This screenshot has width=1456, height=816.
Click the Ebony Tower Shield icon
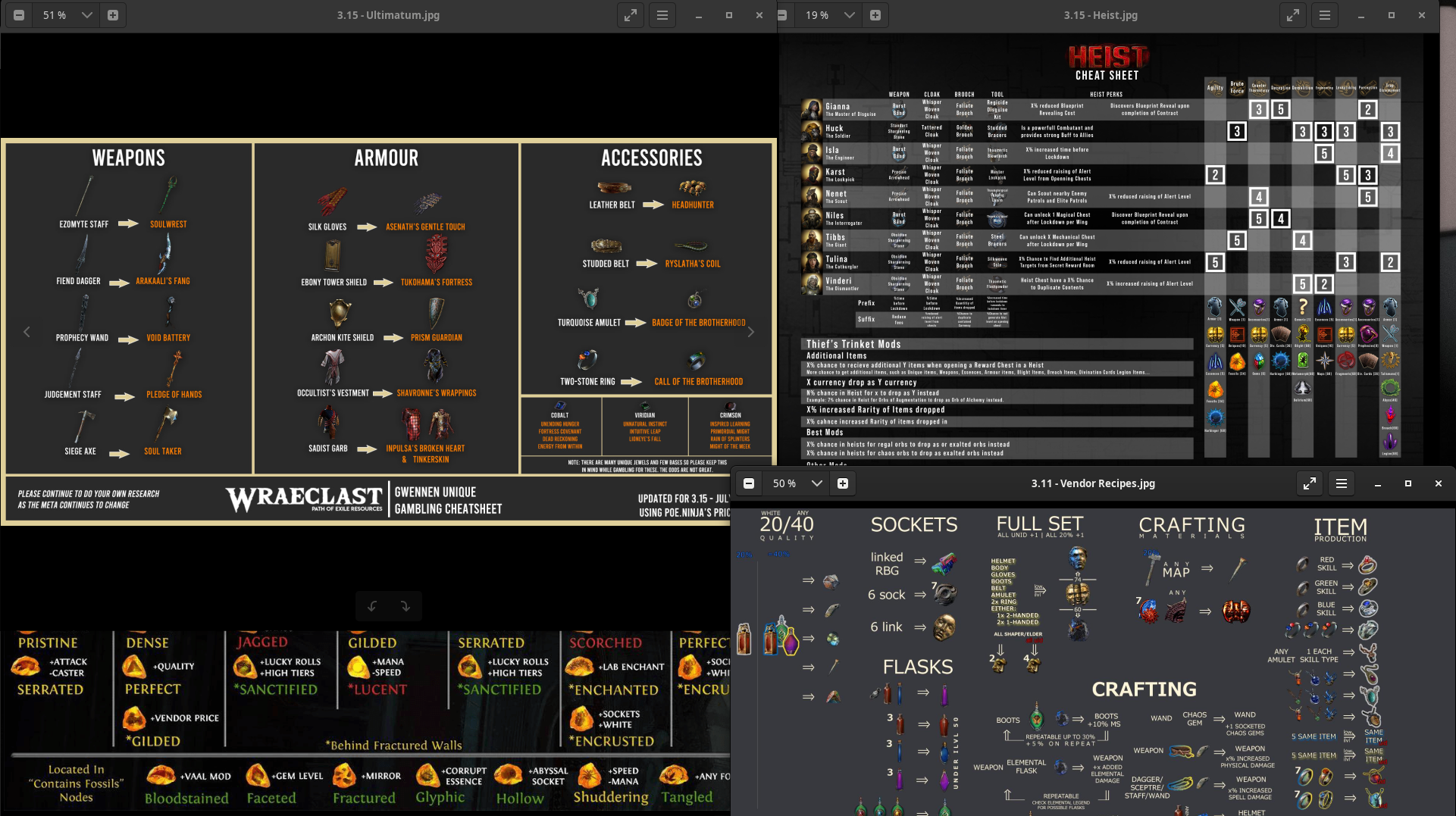coord(333,255)
